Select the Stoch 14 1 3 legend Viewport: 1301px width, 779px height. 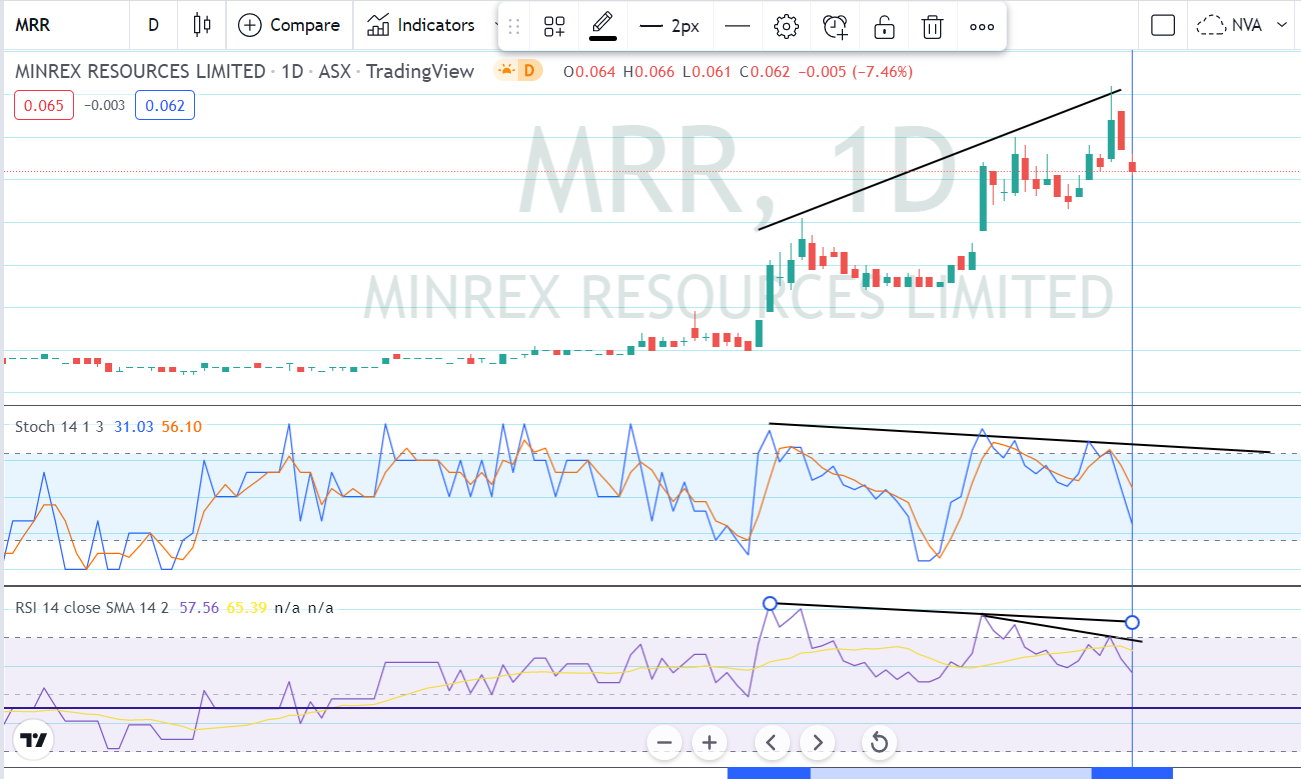(x=59, y=426)
